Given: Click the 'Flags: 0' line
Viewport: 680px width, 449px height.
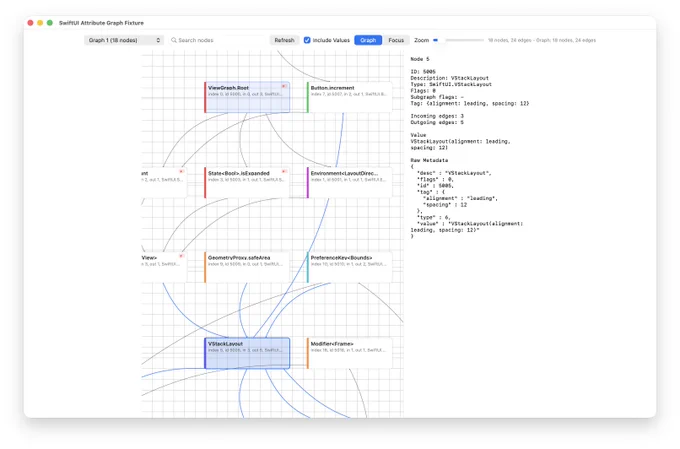Looking at the screenshot, I should pos(423,91).
